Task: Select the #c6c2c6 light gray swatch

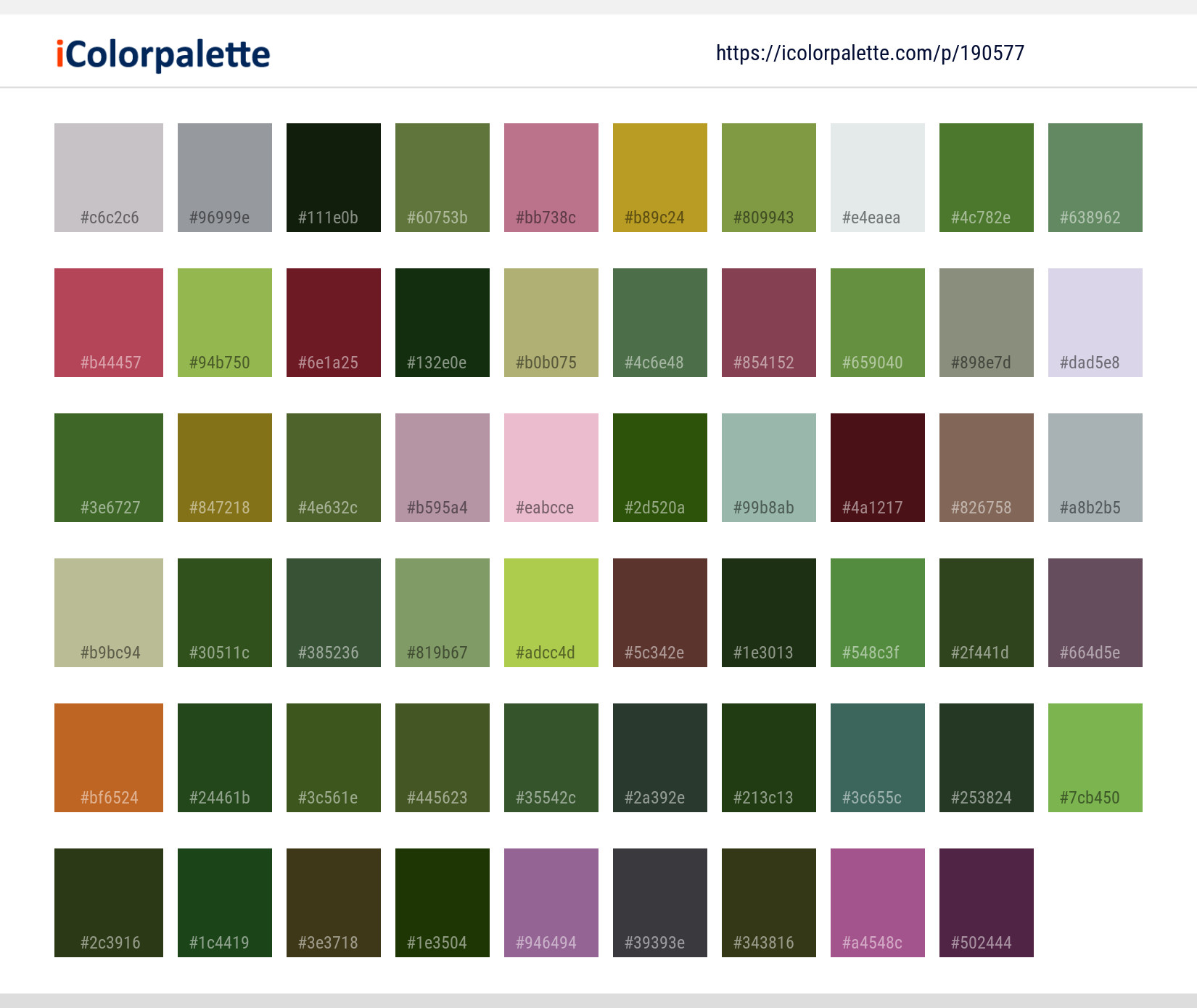Action: (109, 178)
